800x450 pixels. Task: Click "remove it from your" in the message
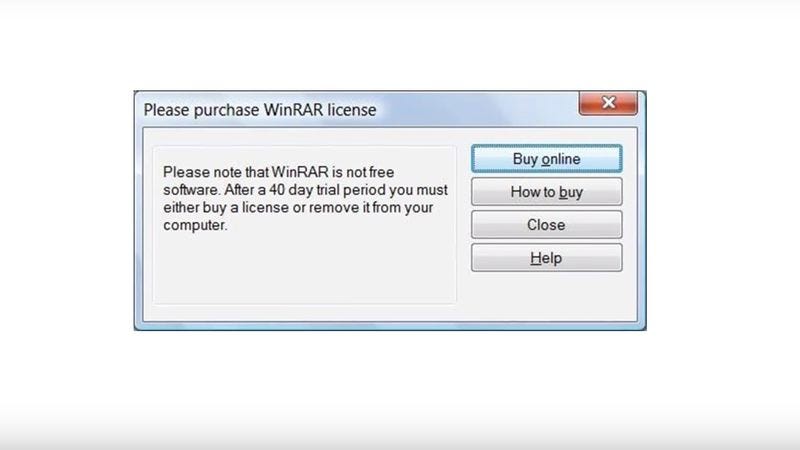[x=371, y=208]
